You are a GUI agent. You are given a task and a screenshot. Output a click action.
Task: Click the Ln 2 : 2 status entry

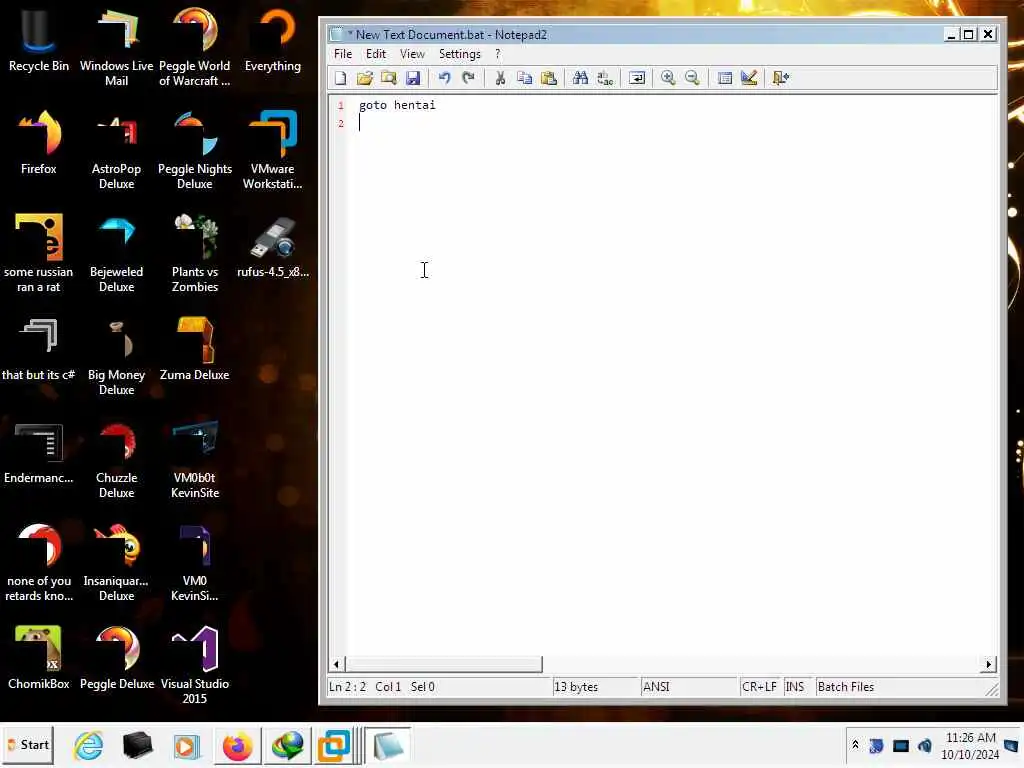point(347,687)
